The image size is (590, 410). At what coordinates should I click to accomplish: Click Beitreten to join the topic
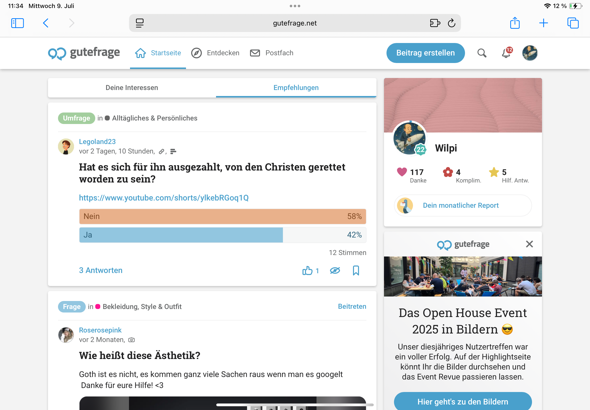pyautogui.click(x=352, y=307)
